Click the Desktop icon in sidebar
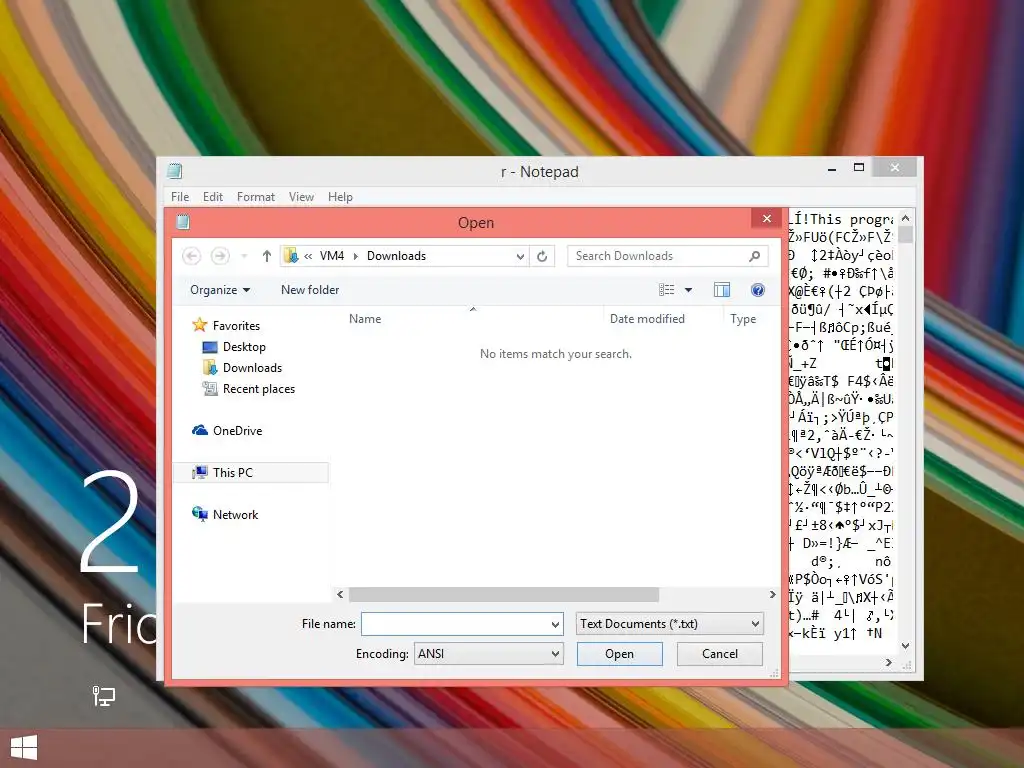Screen dimensions: 1024x768 (x=210, y=347)
